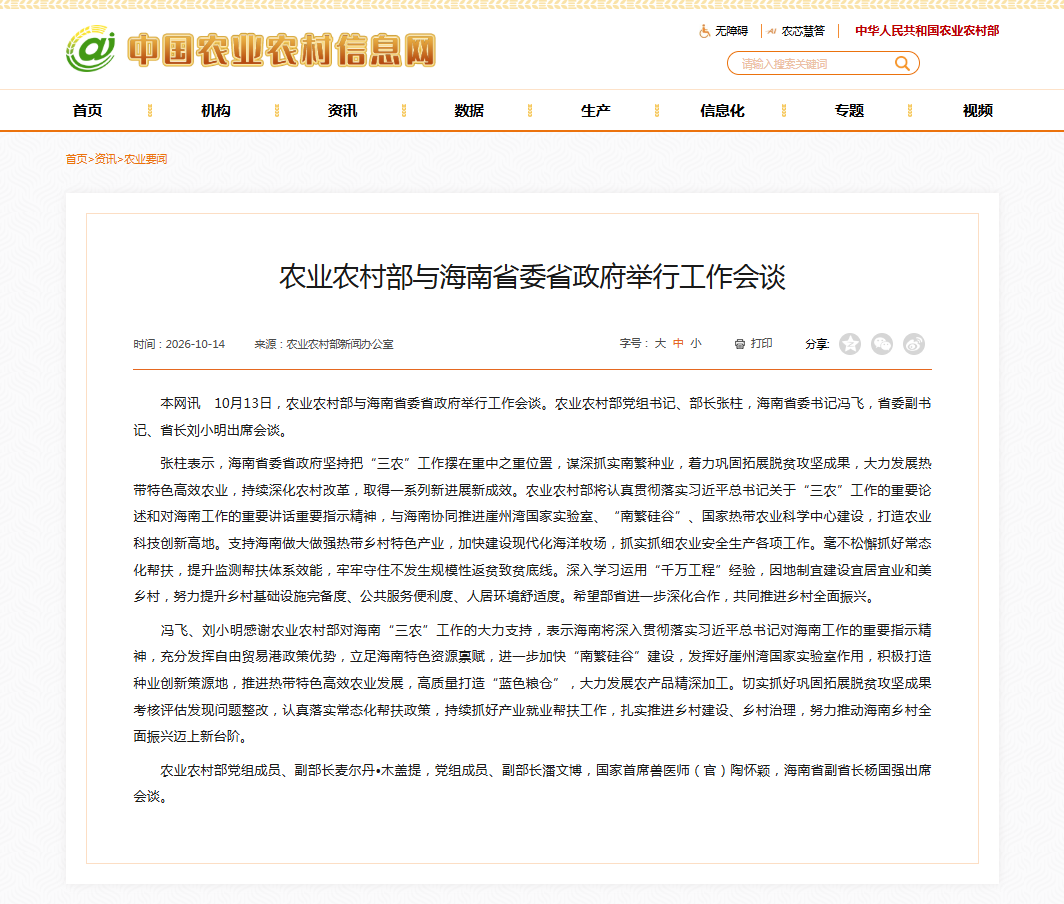
Task: Click the date text 时间：2026-10-14
Action: tap(179, 344)
